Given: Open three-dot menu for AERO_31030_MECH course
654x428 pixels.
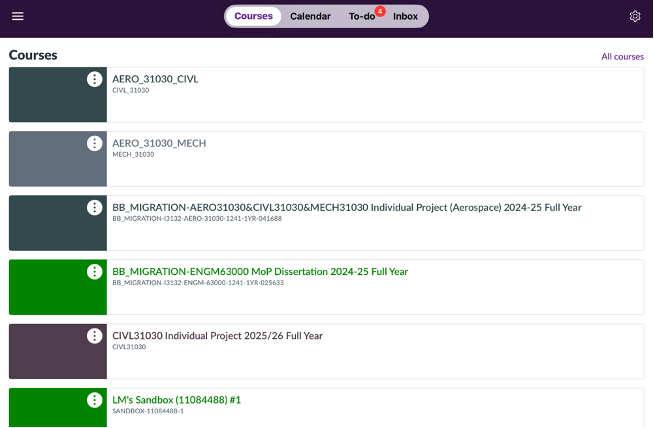Looking at the screenshot, I should tap(94, 144).
